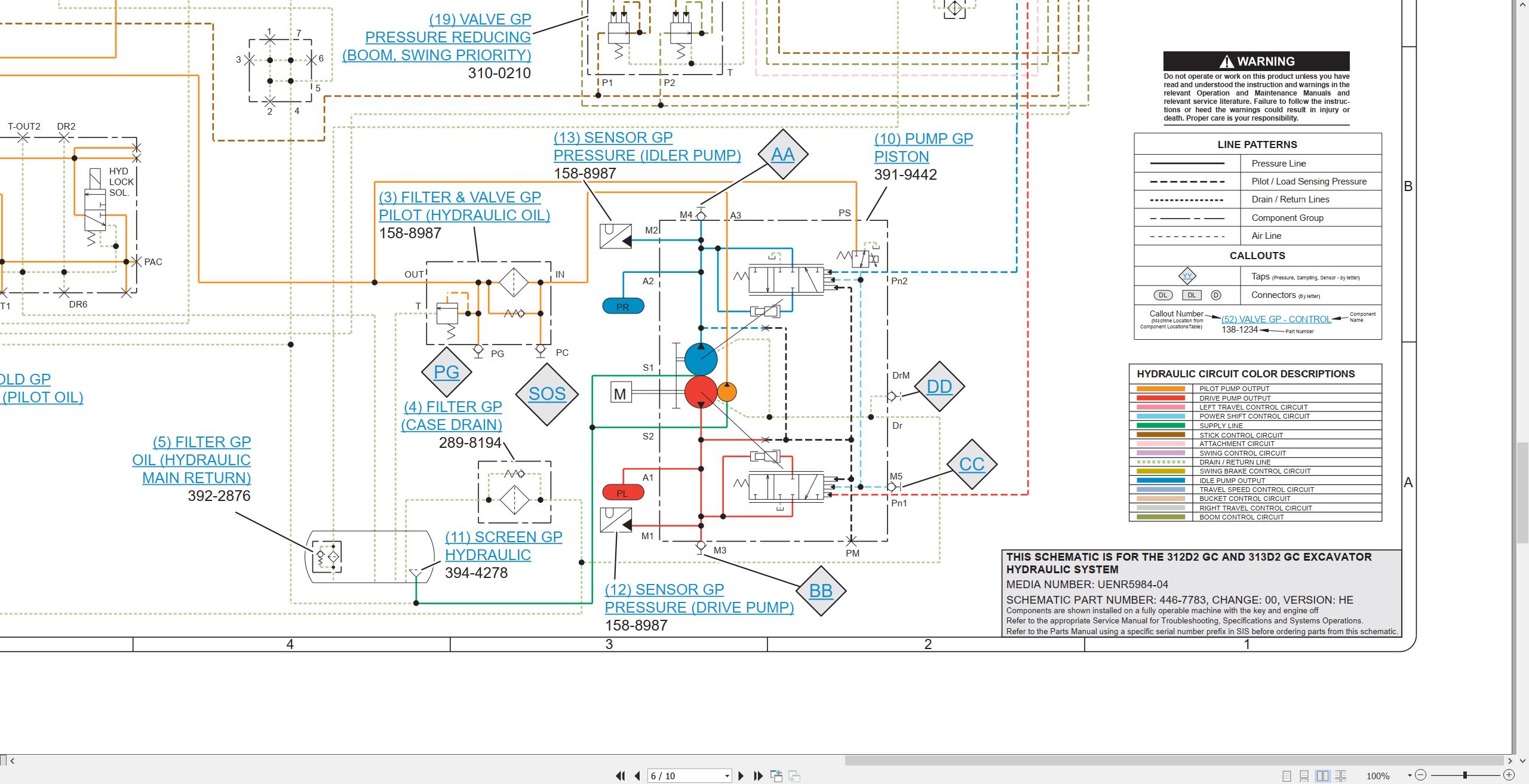The image size is (1529, 784).
Task: Click the vertical scrollbar thumb
Action: coord(1522,493)
